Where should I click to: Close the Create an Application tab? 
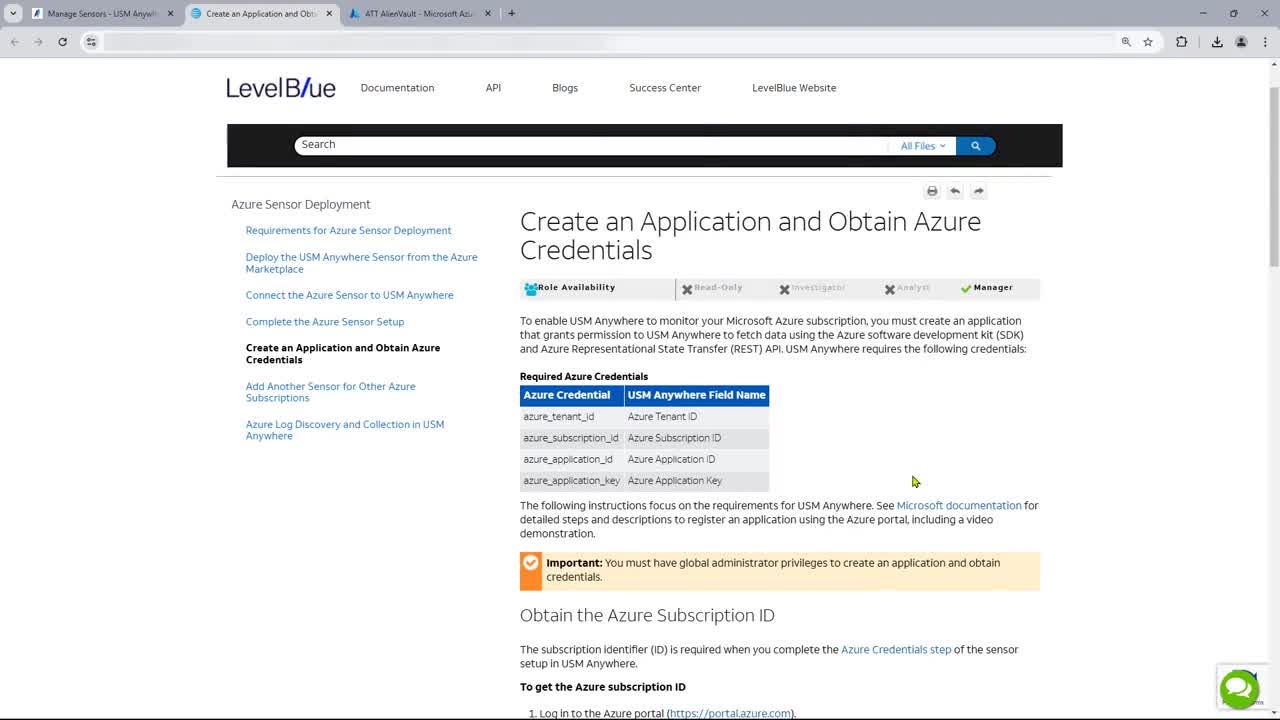point(329,14)
